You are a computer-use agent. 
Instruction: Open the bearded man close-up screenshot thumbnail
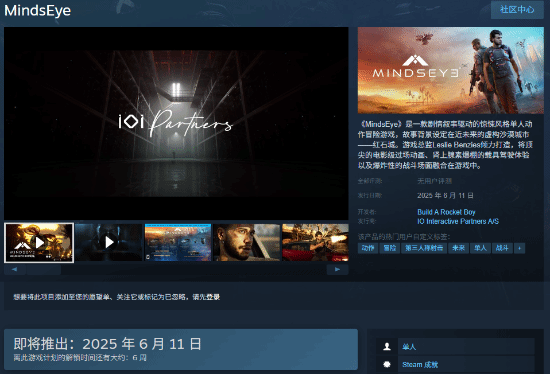pyautogui.click(x=247, y=242)
